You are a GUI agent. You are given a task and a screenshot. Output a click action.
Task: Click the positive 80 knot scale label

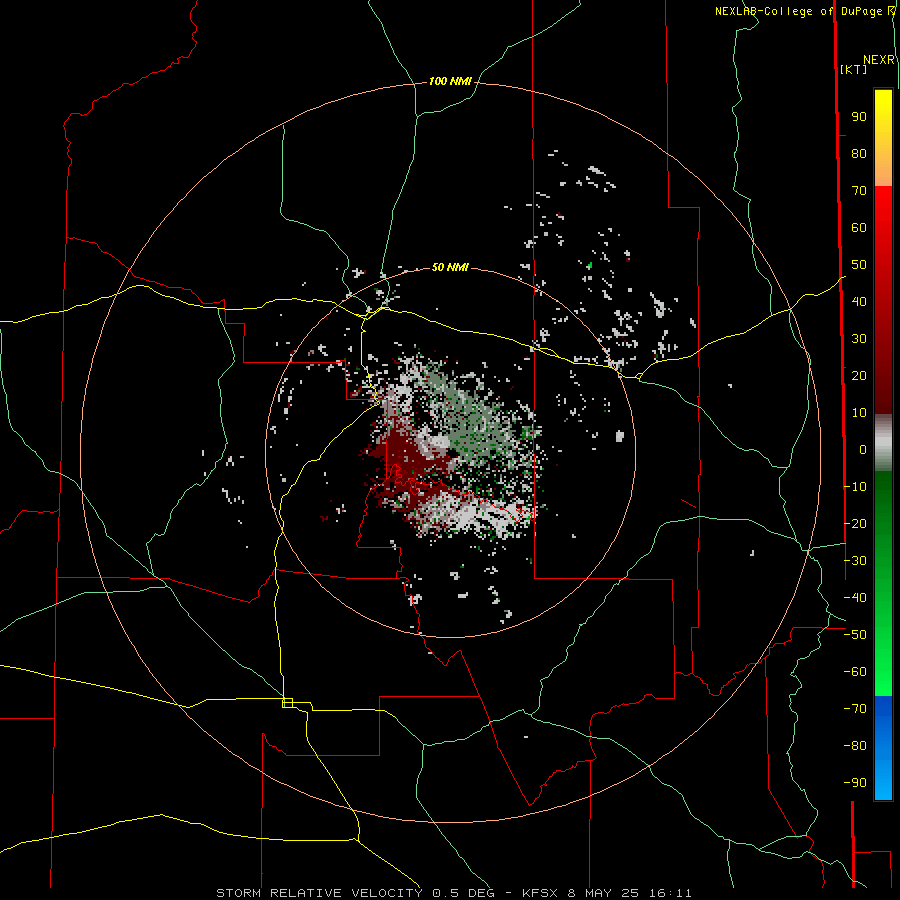859,153
